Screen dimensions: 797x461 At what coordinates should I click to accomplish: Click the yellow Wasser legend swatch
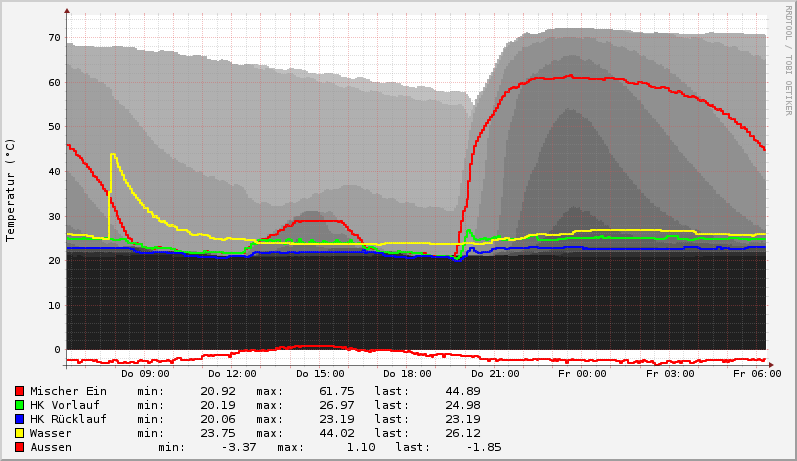coord(19,433)
